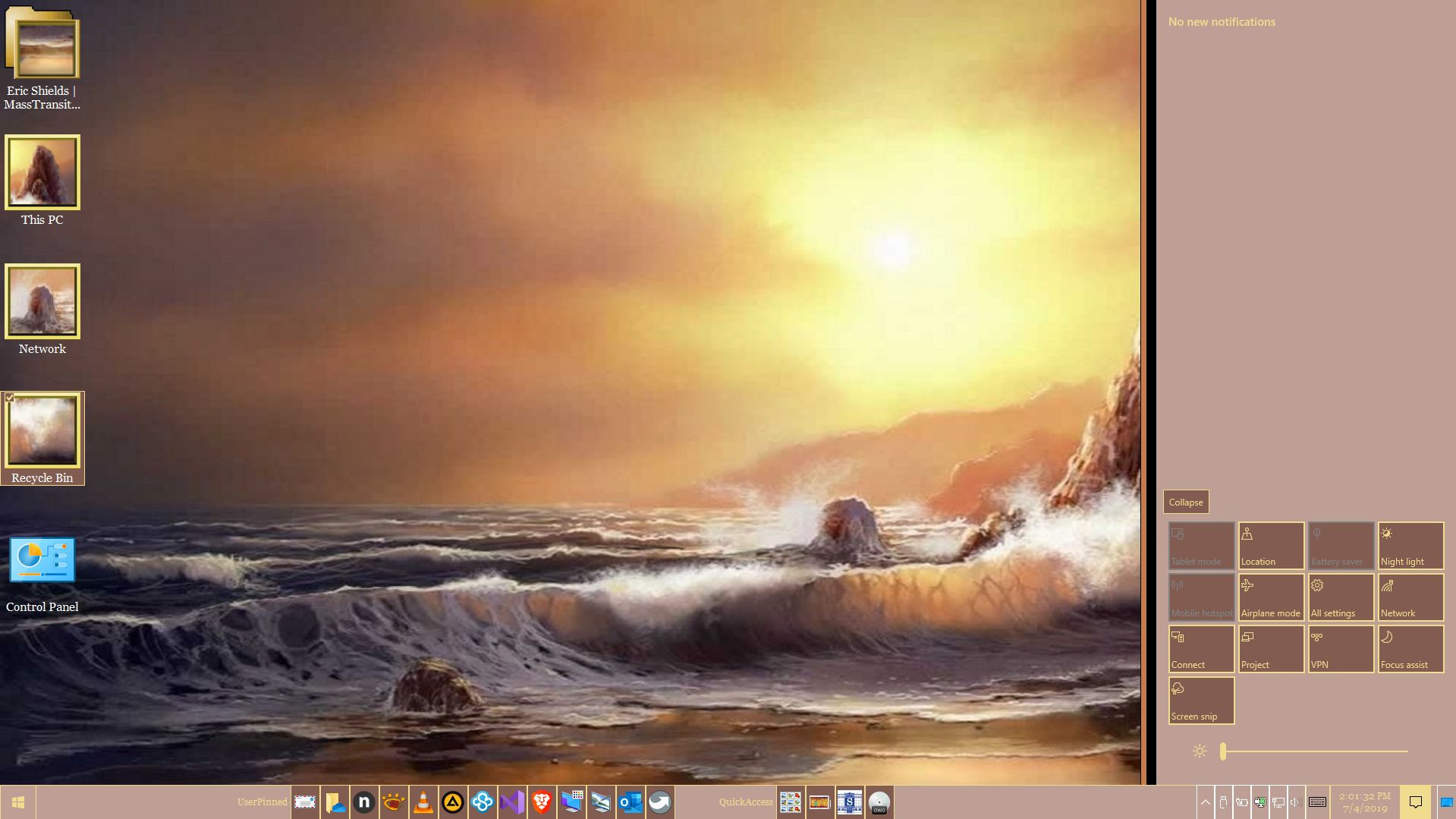This screenshot has width=1456, height=819.
Task: Open All settings tile
Action: tap(1341, 597)
